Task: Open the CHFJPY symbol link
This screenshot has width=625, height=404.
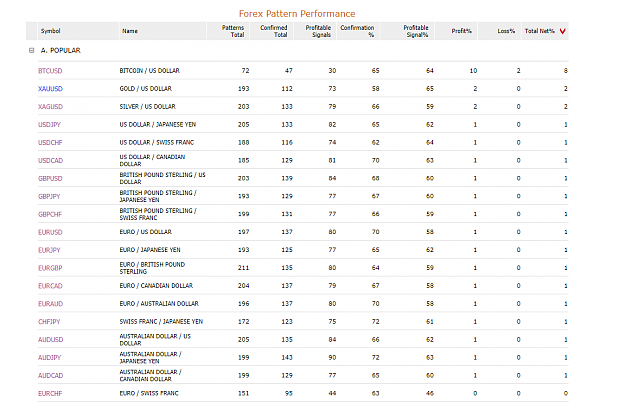Action: click(x=49, y=322)
